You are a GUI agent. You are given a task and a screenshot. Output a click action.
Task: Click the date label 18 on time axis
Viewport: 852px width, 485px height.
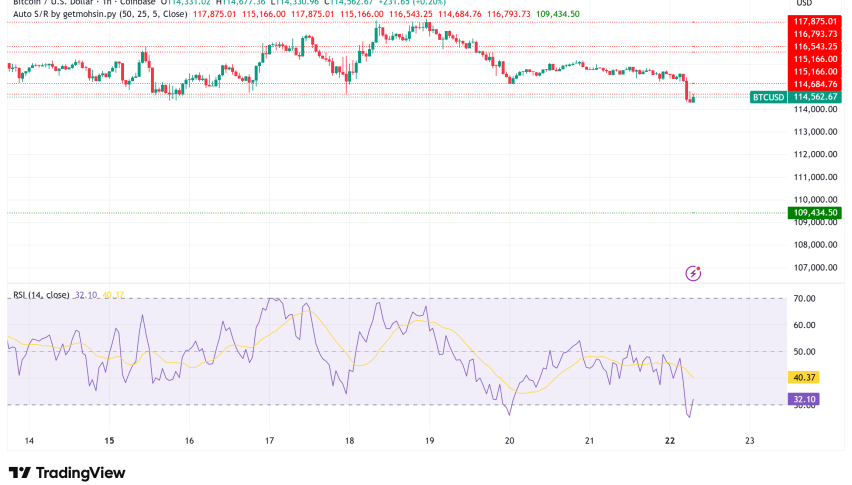pos(349,441)
